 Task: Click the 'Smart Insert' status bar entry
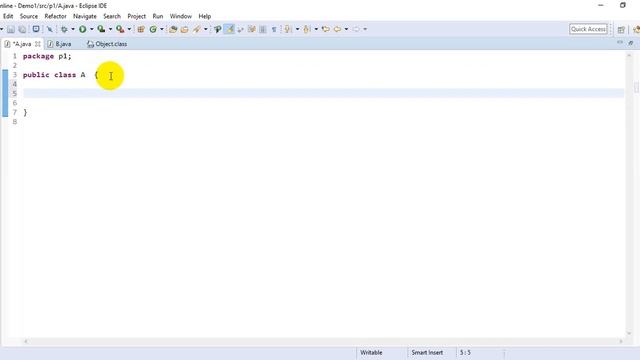tap(427, 352)
